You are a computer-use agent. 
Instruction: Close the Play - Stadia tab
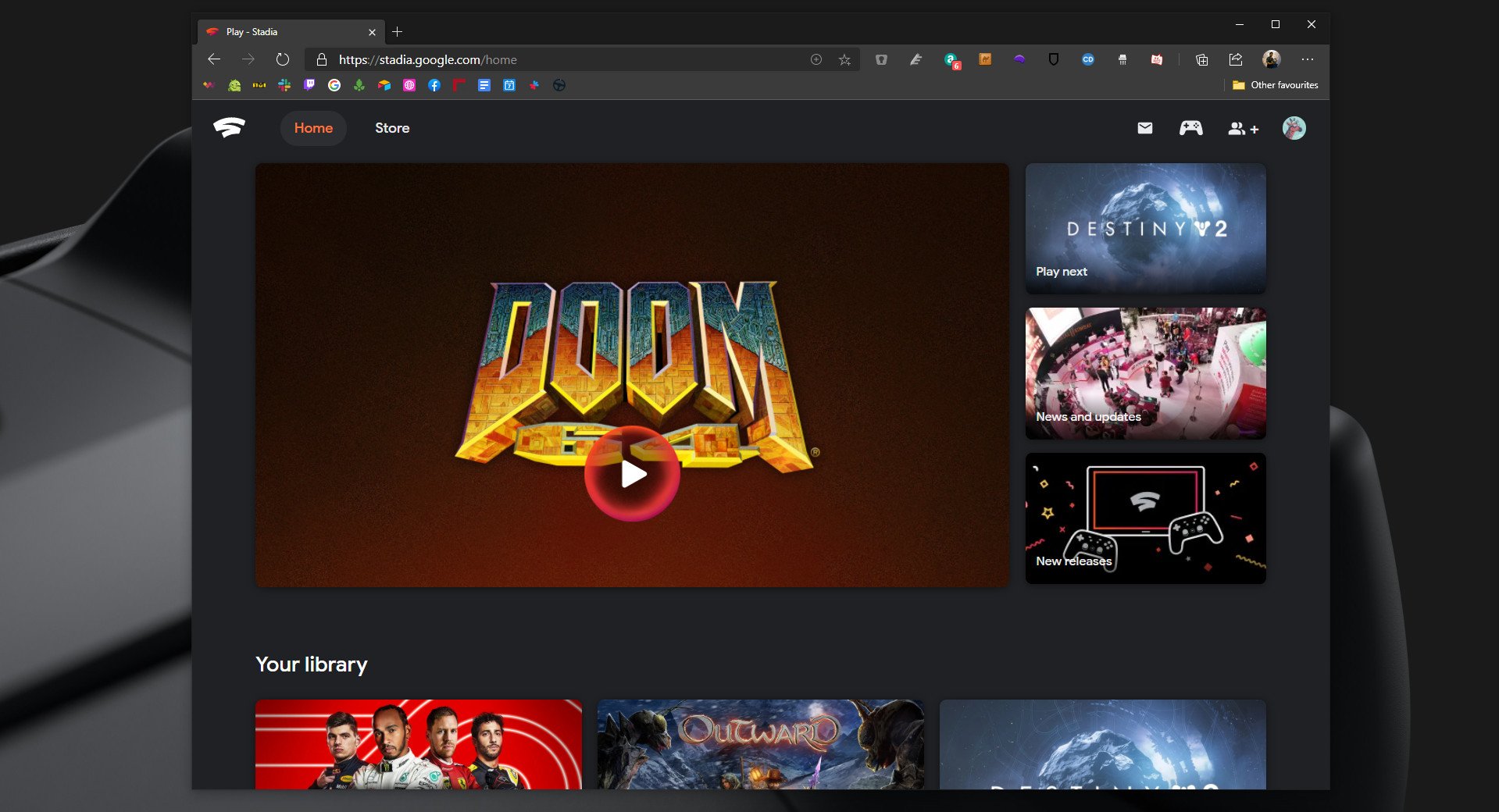pyautogui.click(x=372, y=32)
